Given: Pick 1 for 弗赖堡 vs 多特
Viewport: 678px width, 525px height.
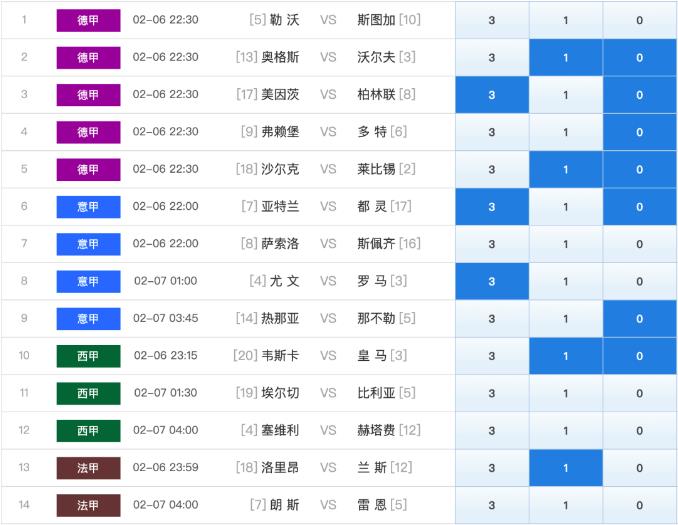Looking at the screenshot, I should point(566,132).
